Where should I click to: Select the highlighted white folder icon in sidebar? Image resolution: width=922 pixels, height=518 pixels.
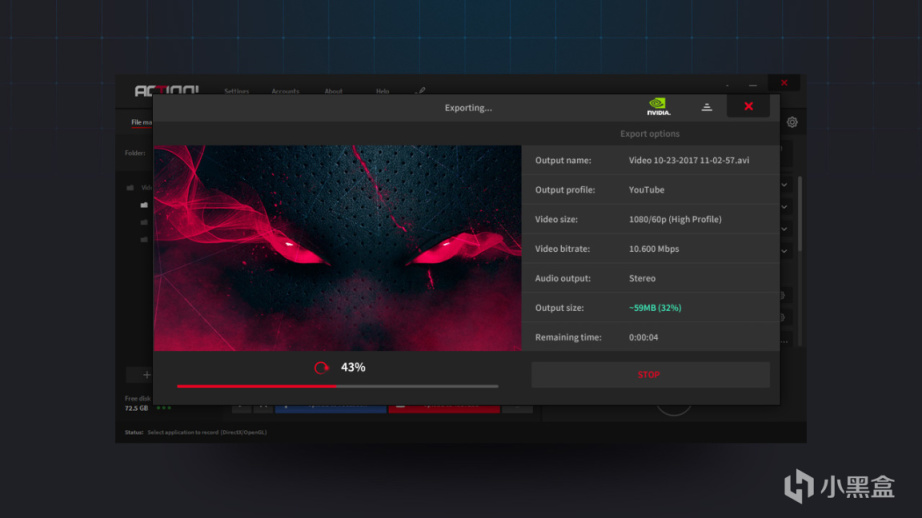[x=144, y=205]
